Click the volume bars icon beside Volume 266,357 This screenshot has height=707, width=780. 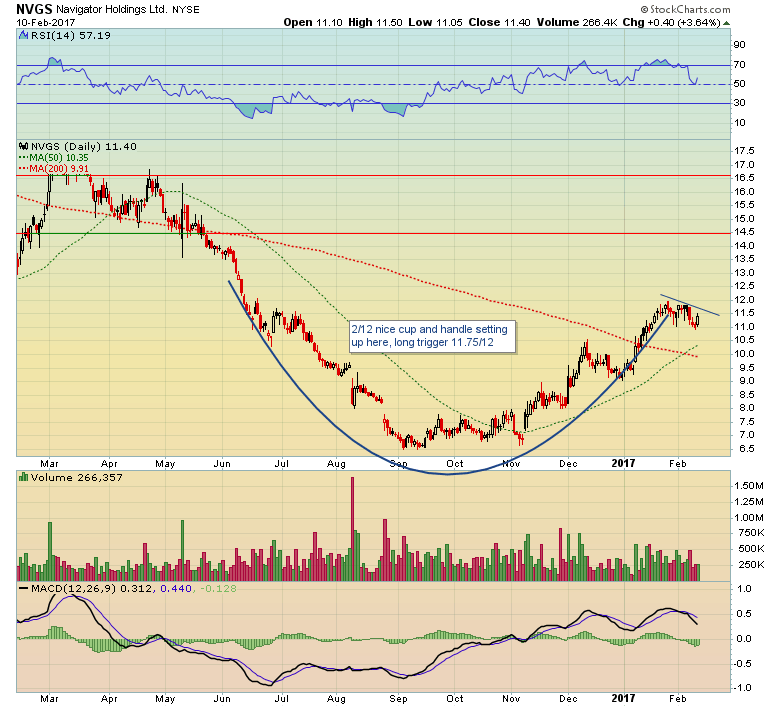coord(23,477)
